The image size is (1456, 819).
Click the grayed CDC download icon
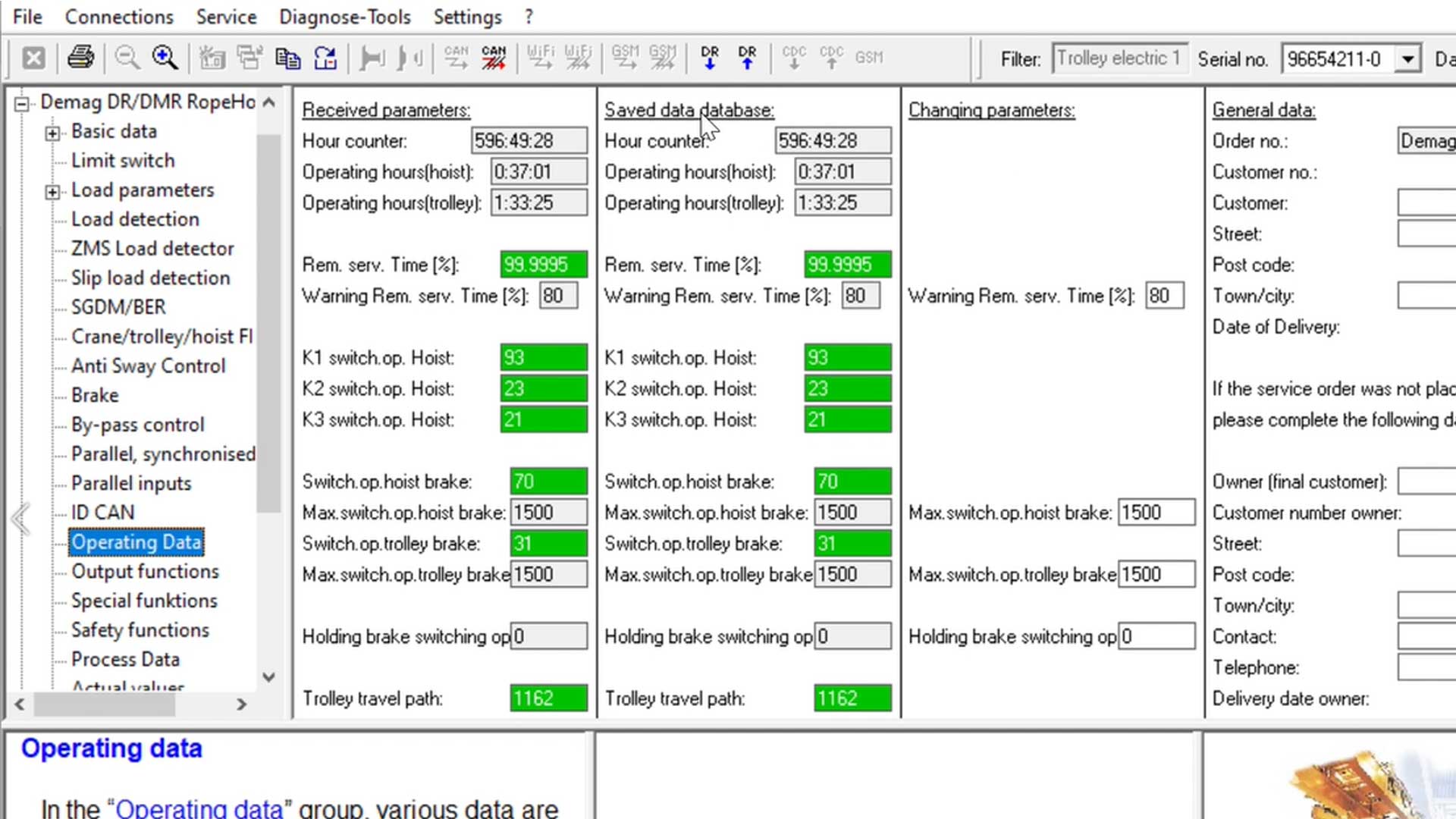(x=794, y=58)
